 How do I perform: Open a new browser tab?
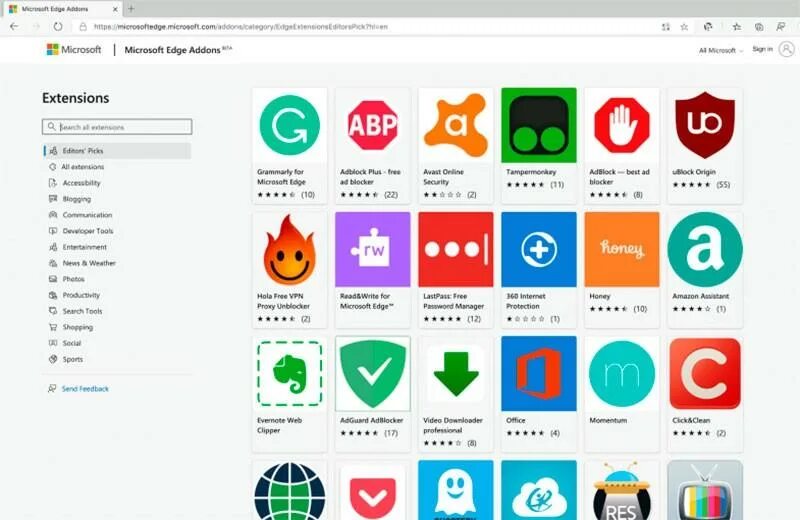131,9
